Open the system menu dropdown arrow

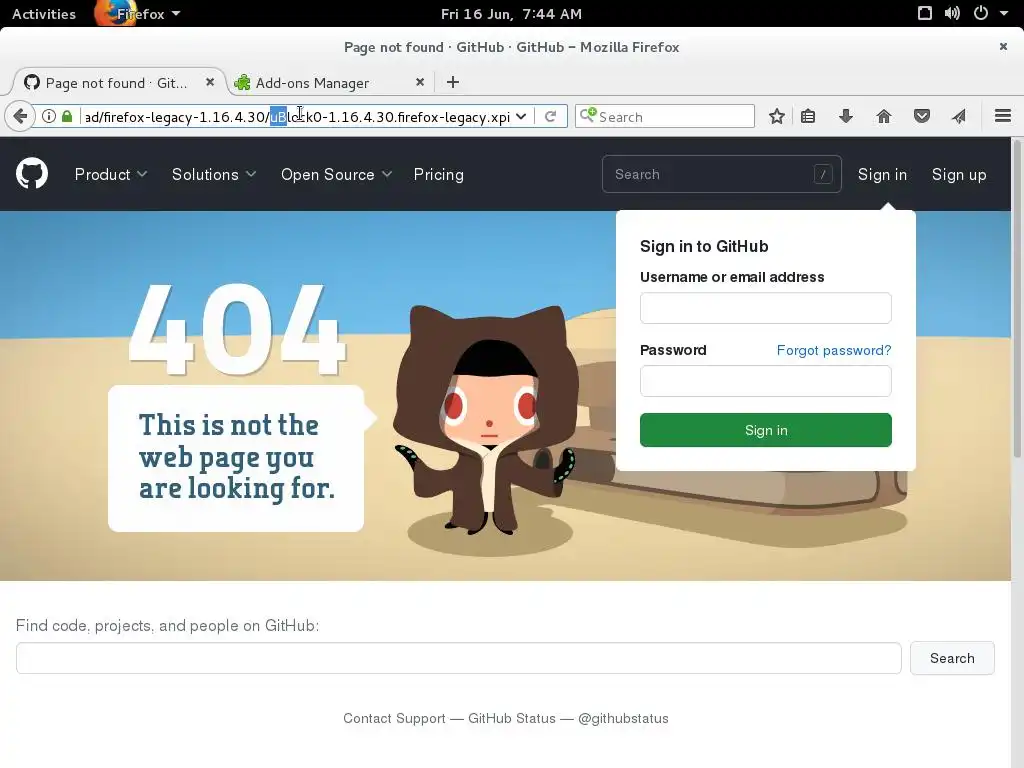[1004, 13]
